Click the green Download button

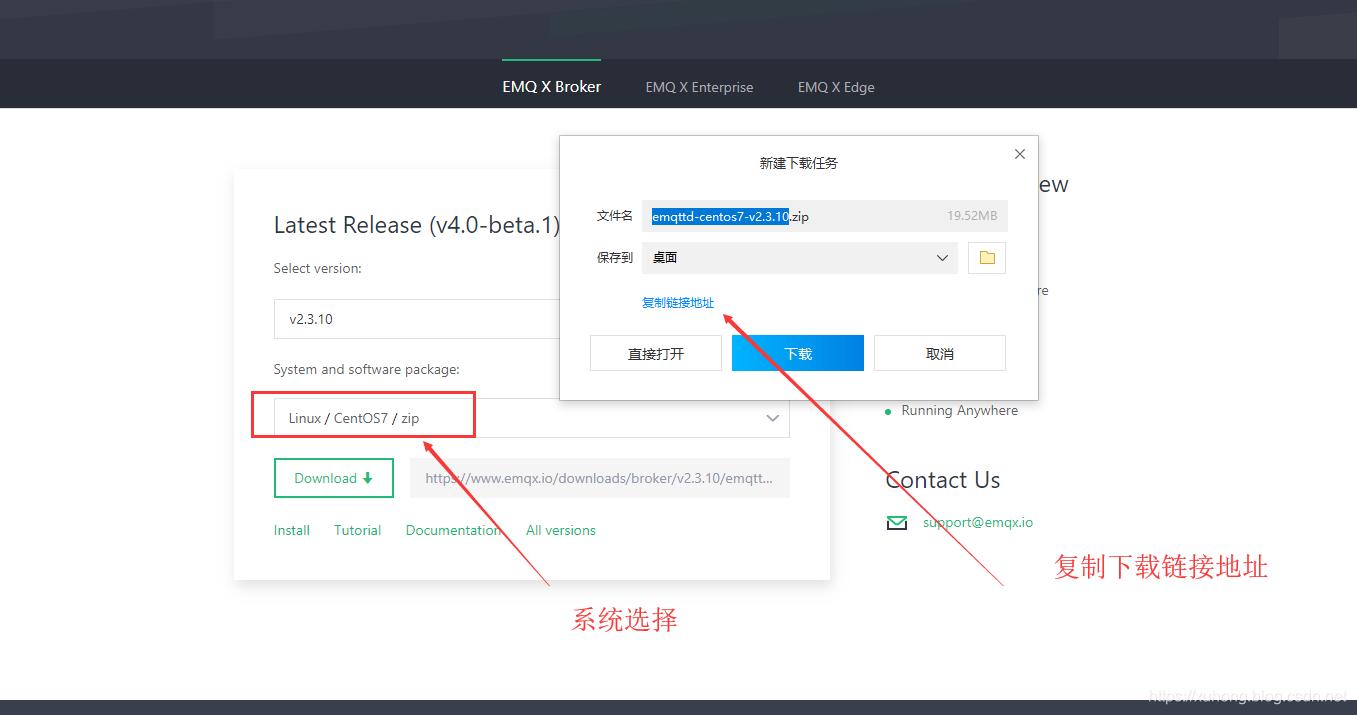[x=334, y=478]
